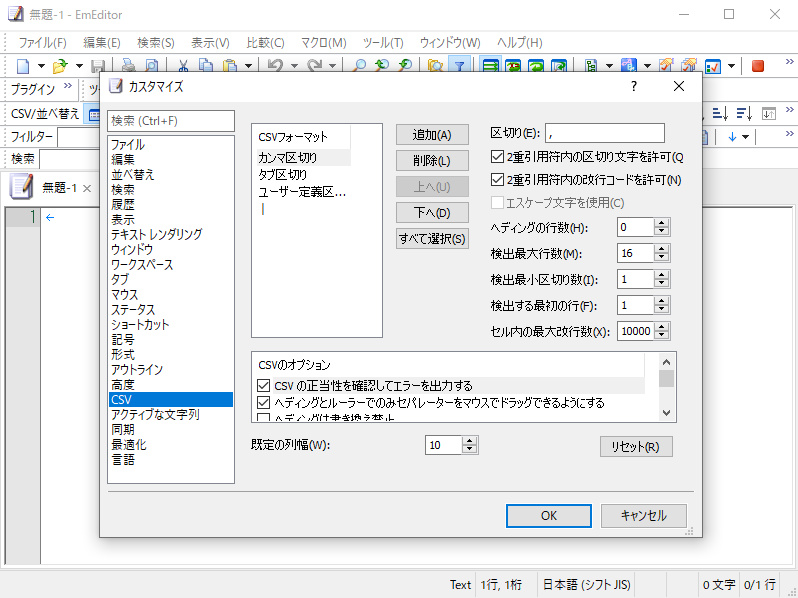
Task: Click the first green wrap mode icon
Action: (490, 66)
